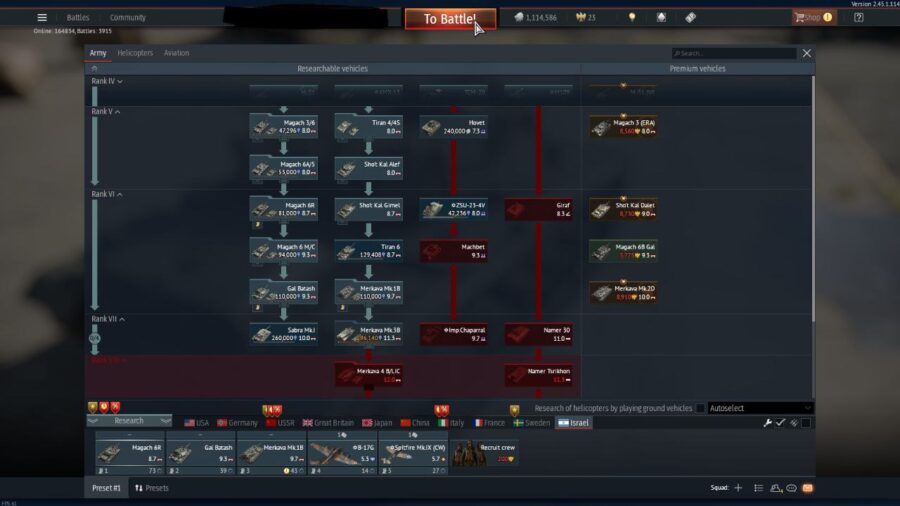The image size is (900, 506).
Task: Select the Shot Kal Gimel tank
Action: 368,209
